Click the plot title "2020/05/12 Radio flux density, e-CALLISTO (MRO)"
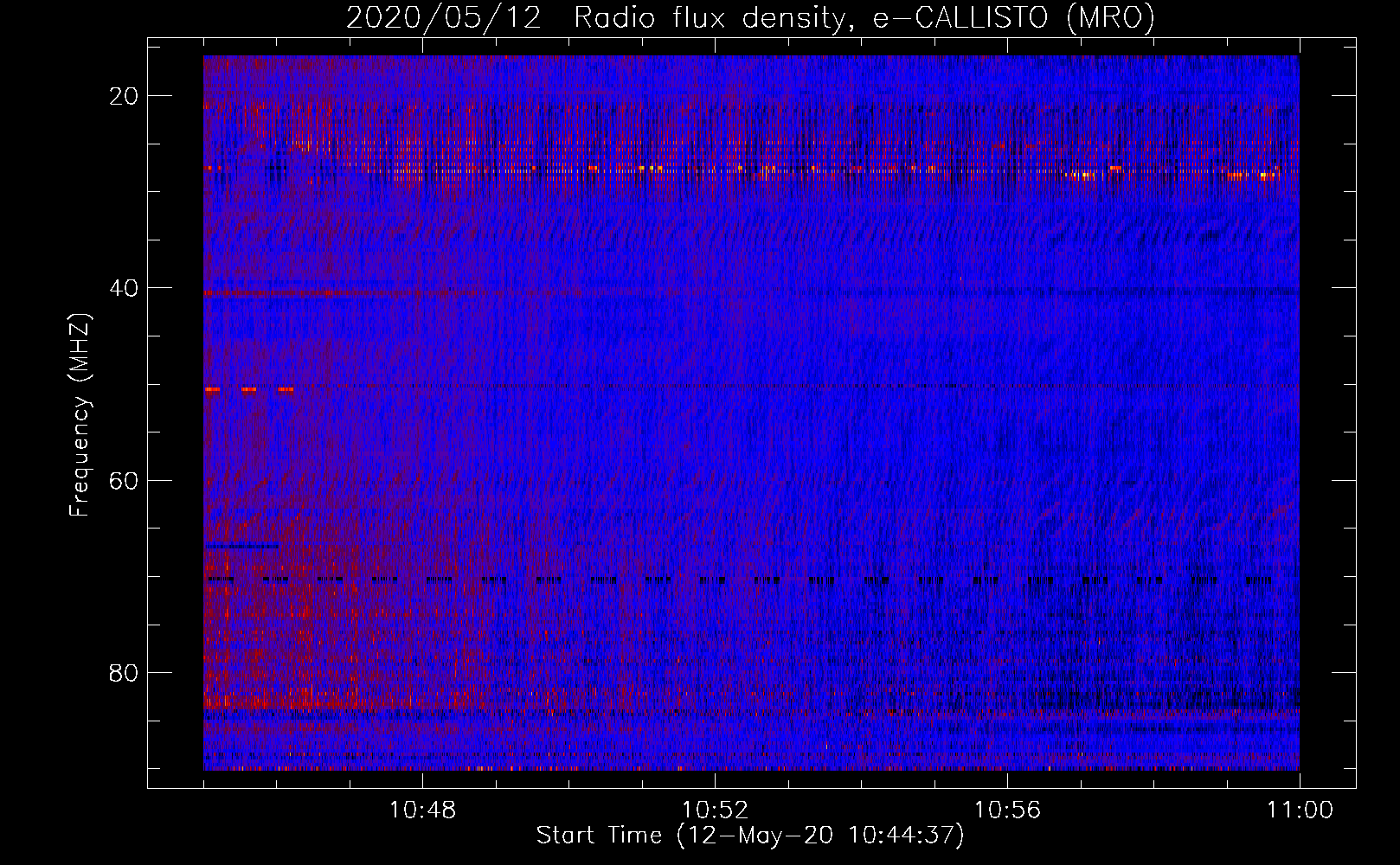1400x865 pixels. click(750, 18)
